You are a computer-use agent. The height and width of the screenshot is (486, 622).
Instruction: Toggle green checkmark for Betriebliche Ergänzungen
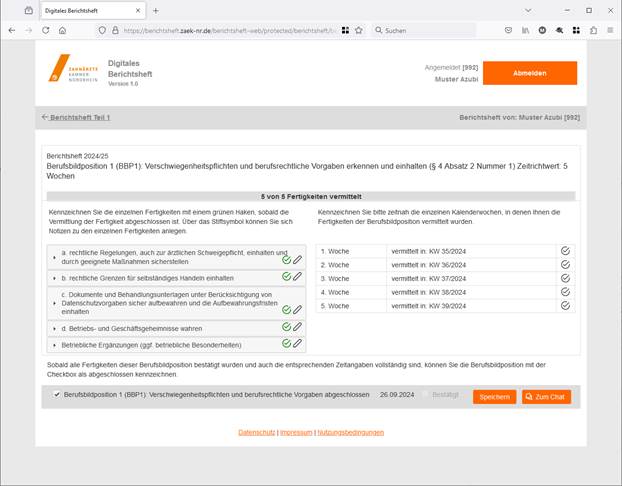286,343
